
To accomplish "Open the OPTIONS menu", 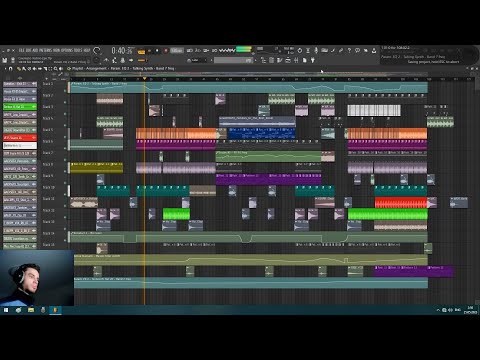I will tap(67, 50).
